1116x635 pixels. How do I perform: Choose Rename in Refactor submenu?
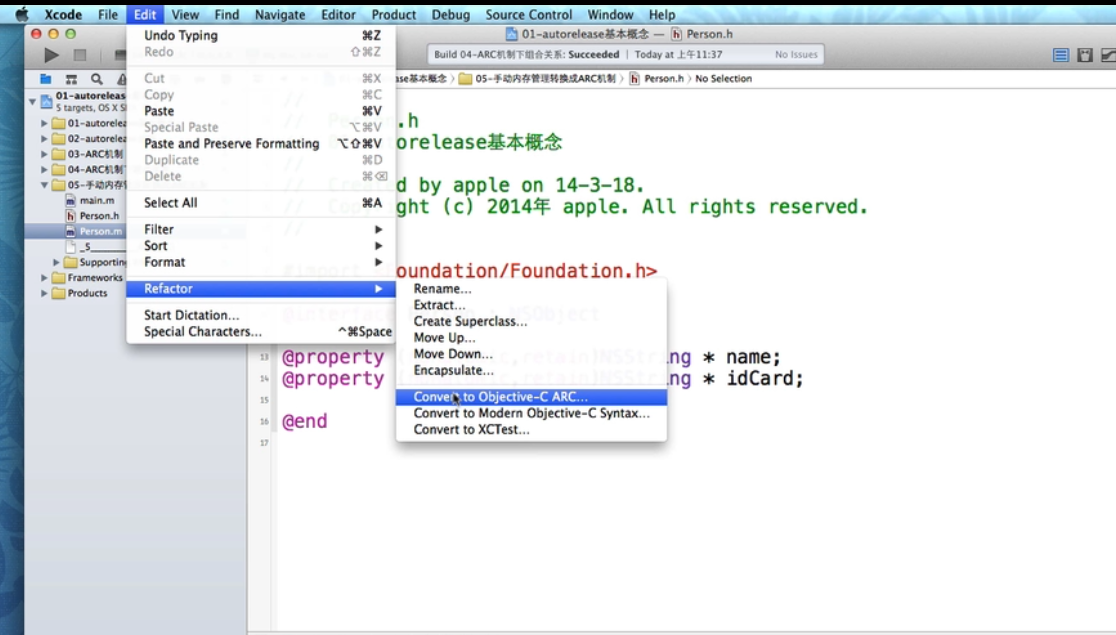coord(531,289)
